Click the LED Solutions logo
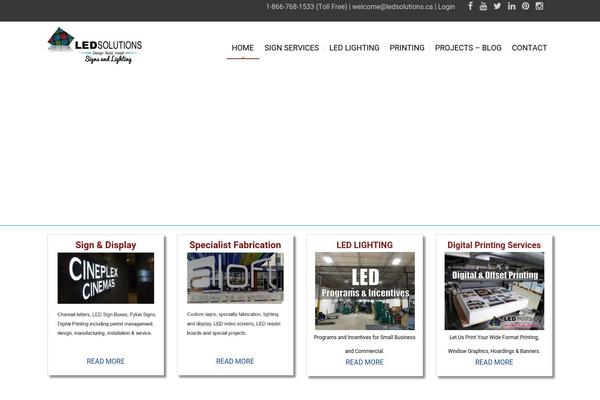This screenshot has height=400, width=600. pos(95,46)
